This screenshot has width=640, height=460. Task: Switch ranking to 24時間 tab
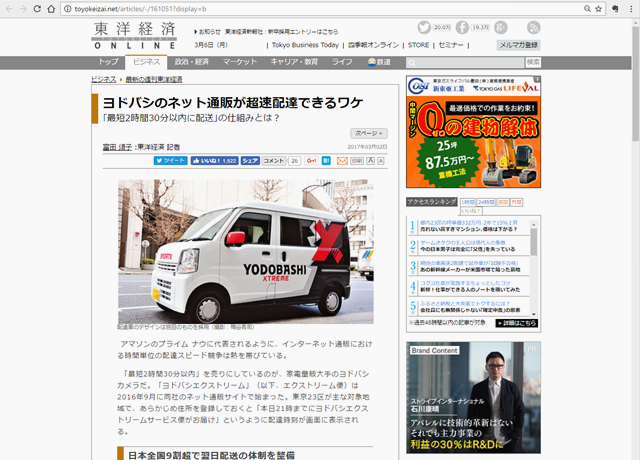[x=485, y=202]
